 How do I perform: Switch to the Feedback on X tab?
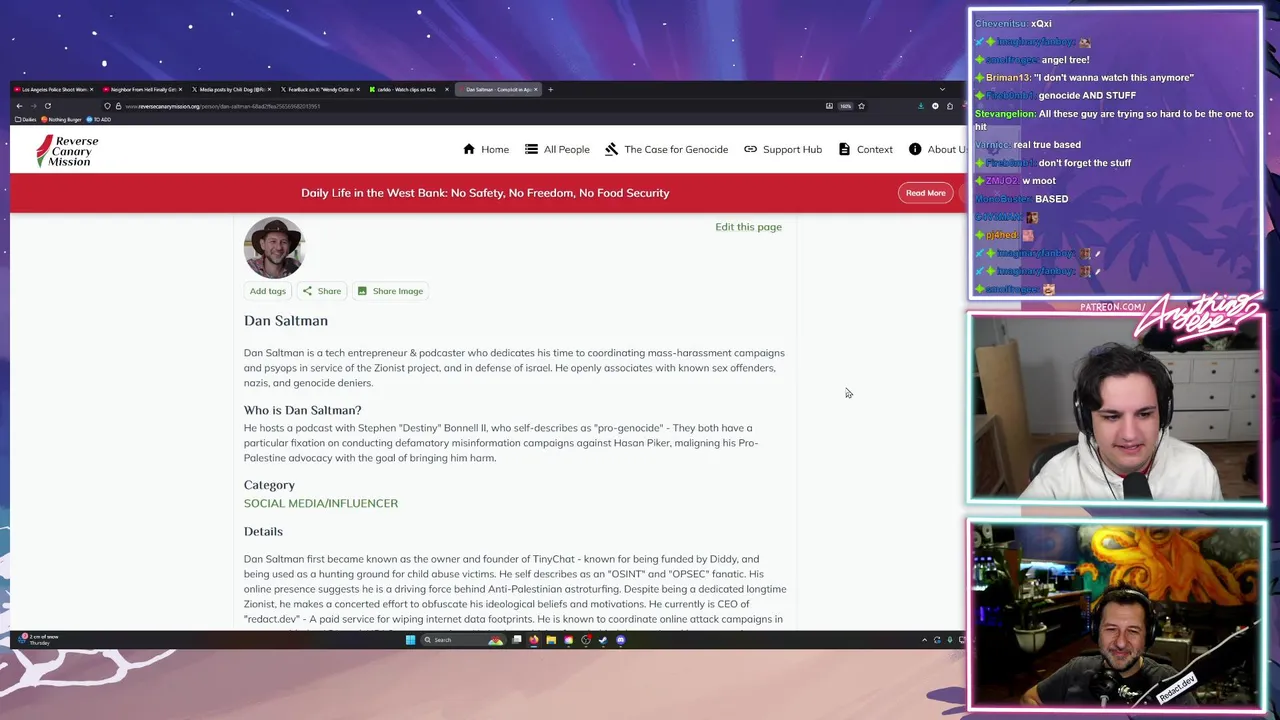318,90
